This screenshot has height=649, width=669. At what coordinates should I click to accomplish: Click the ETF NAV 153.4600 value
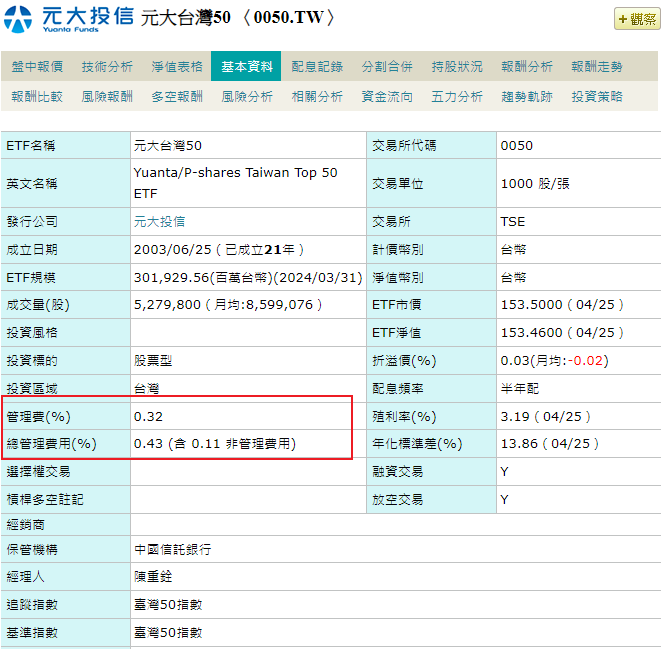[x=532, y=332]
